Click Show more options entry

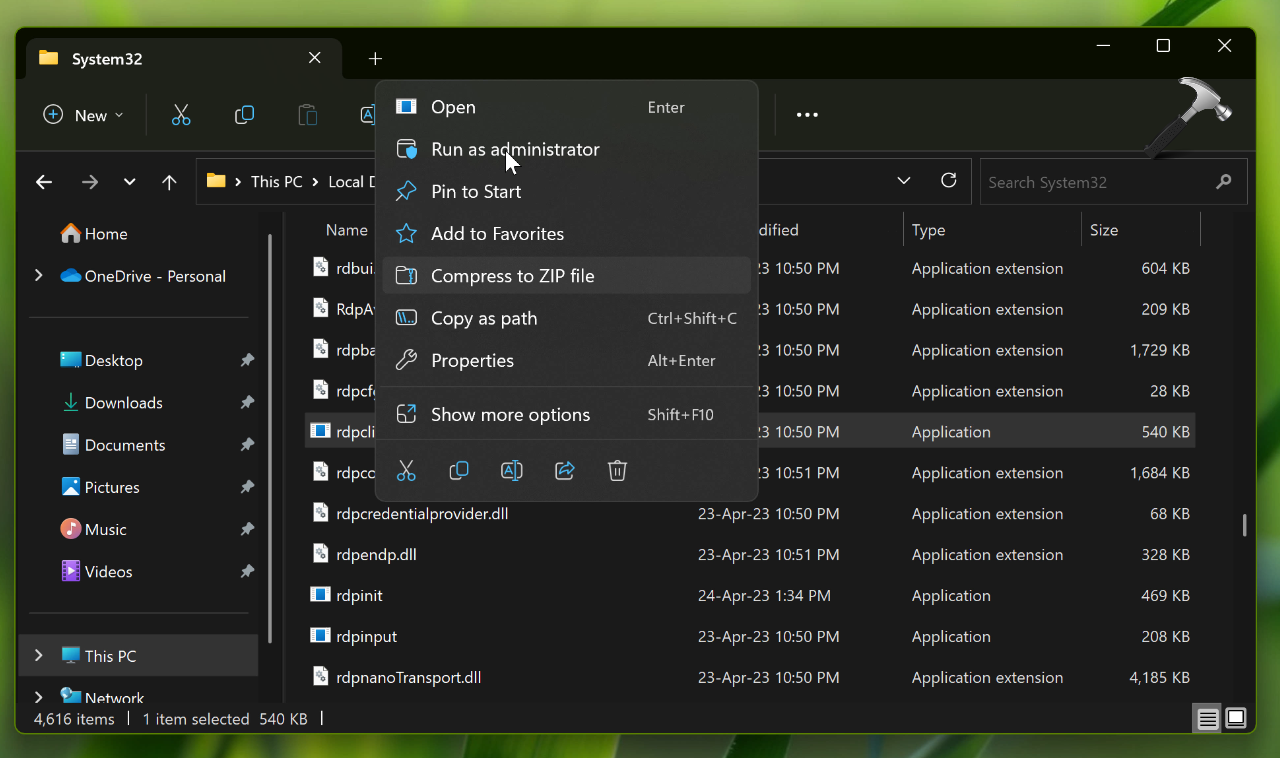tap(510, 415)
